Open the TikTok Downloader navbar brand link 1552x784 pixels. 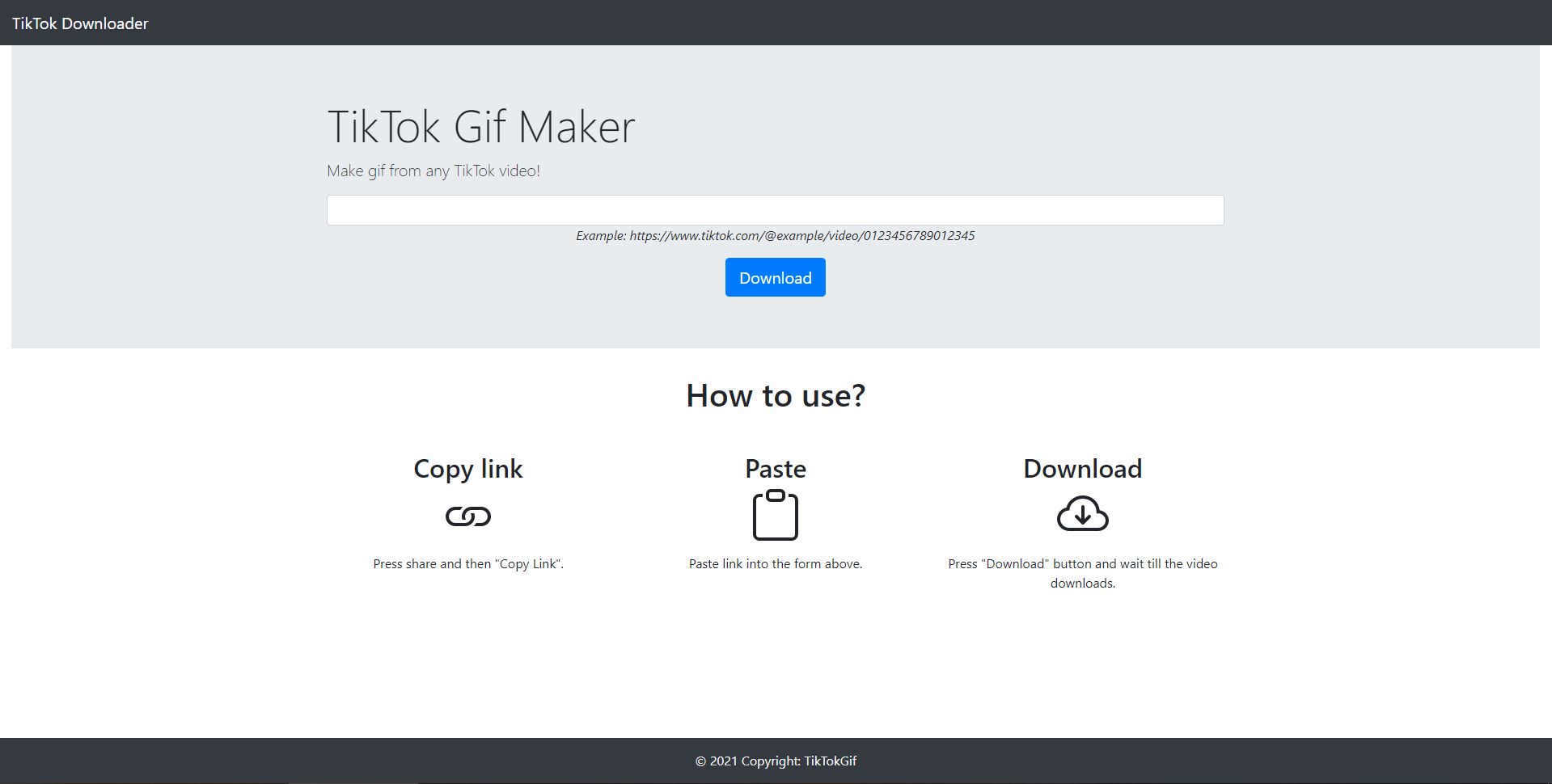pyautogui.click(x=80, y=23)
